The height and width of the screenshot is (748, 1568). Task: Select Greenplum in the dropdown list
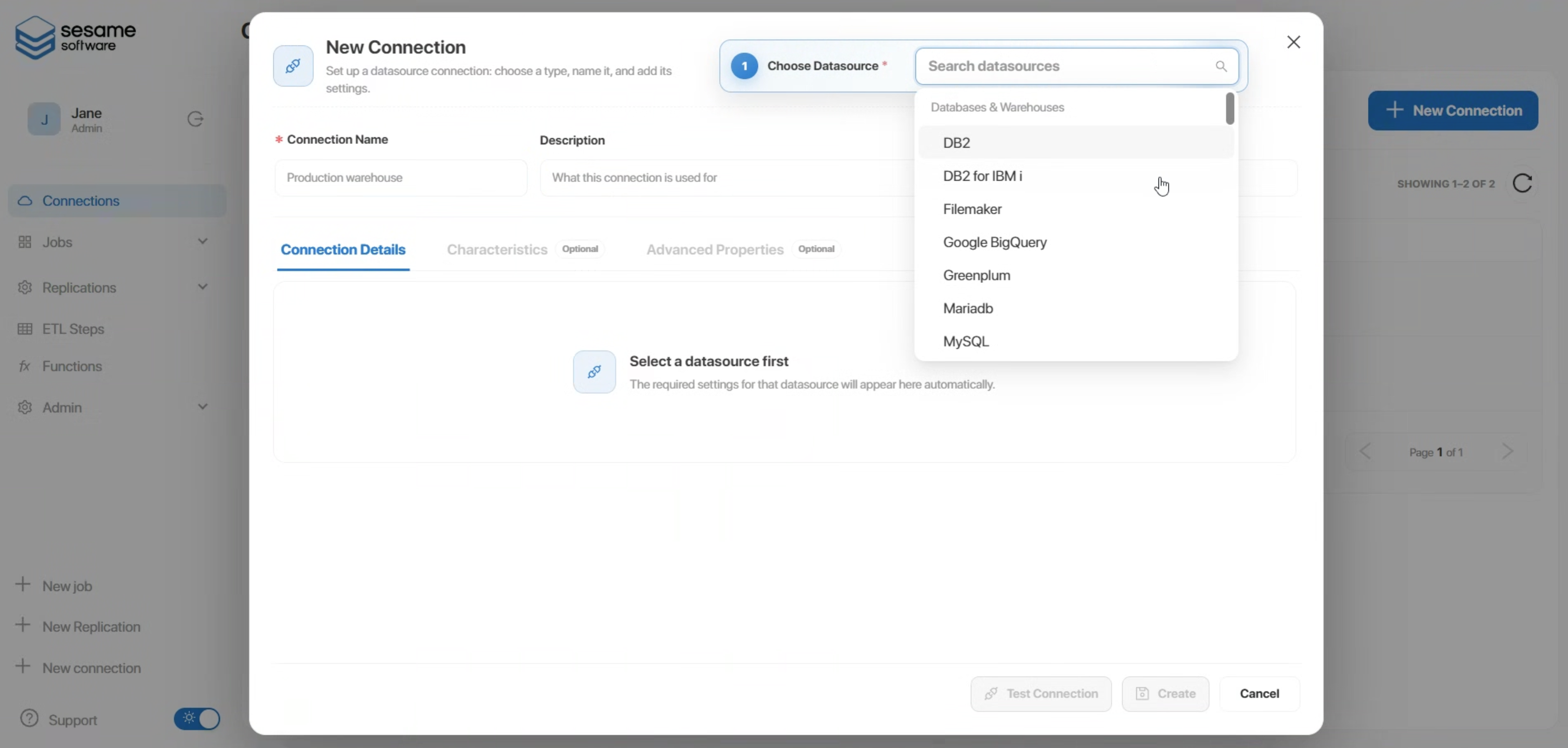point(1076,275)
